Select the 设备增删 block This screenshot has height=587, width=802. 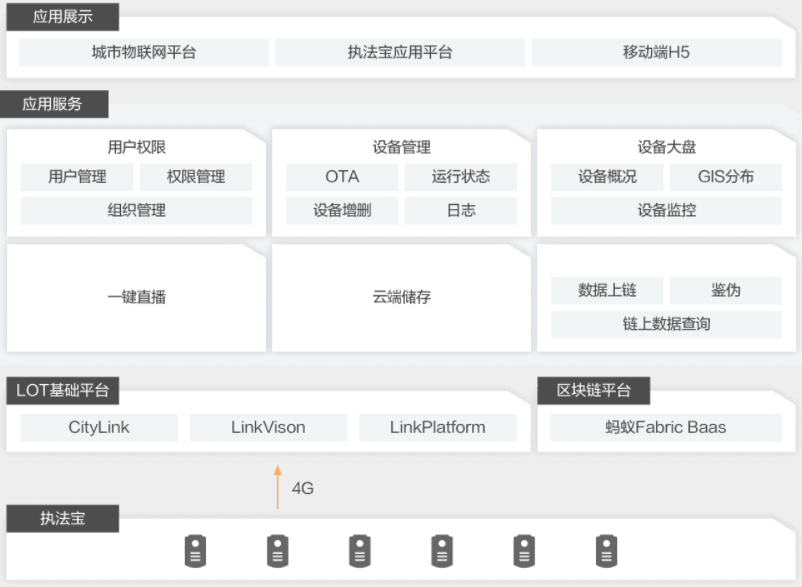pyautogui.click(x=342, y=210)
